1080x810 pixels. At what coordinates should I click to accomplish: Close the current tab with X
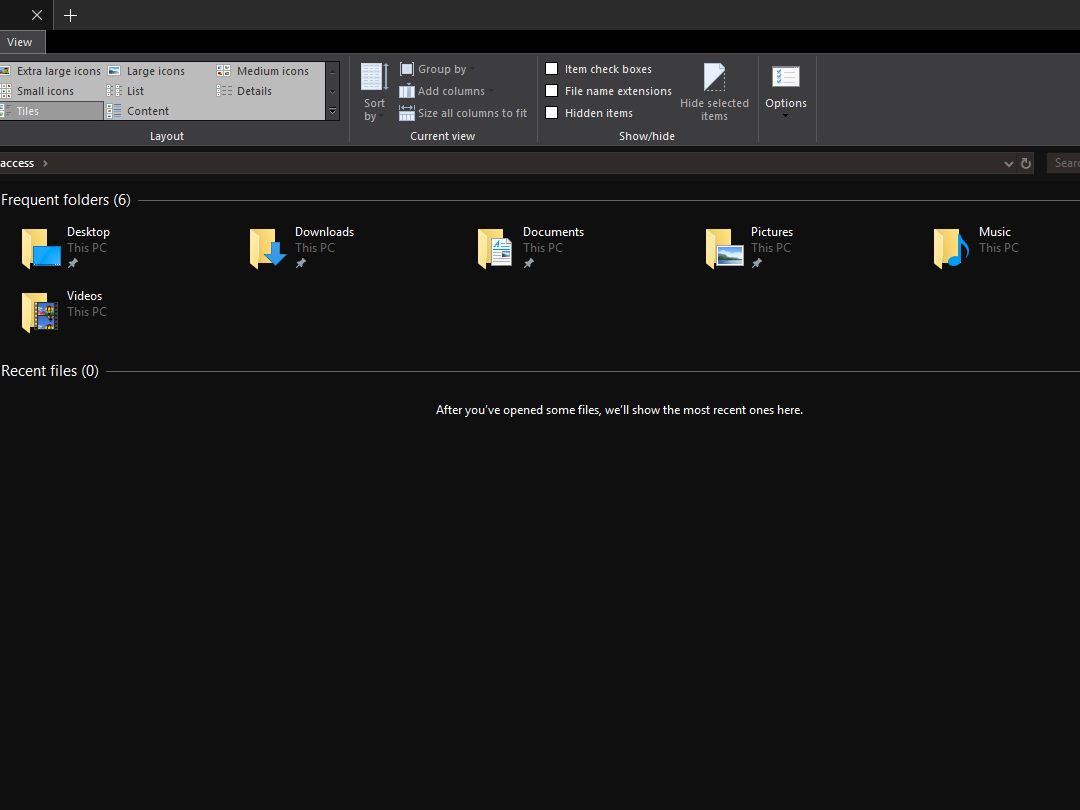[37, 15]
